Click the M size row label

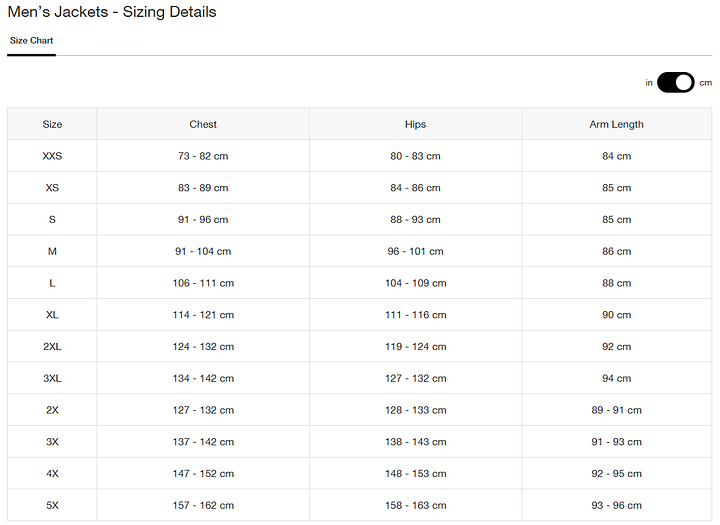coord(52,252)
